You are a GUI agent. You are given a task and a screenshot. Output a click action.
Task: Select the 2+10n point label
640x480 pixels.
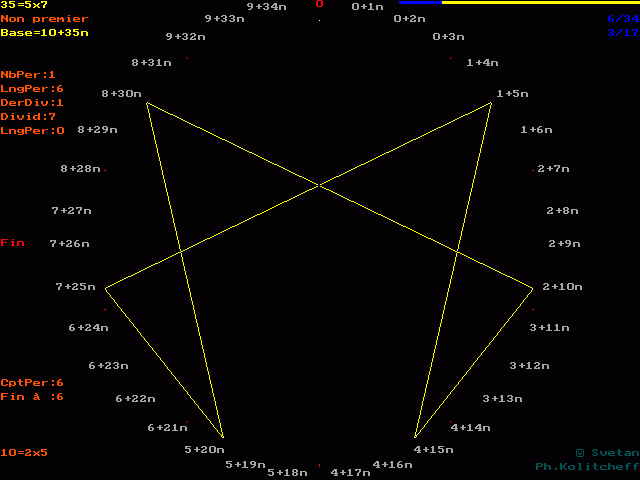pyautogui.click(x=562, y=287)
